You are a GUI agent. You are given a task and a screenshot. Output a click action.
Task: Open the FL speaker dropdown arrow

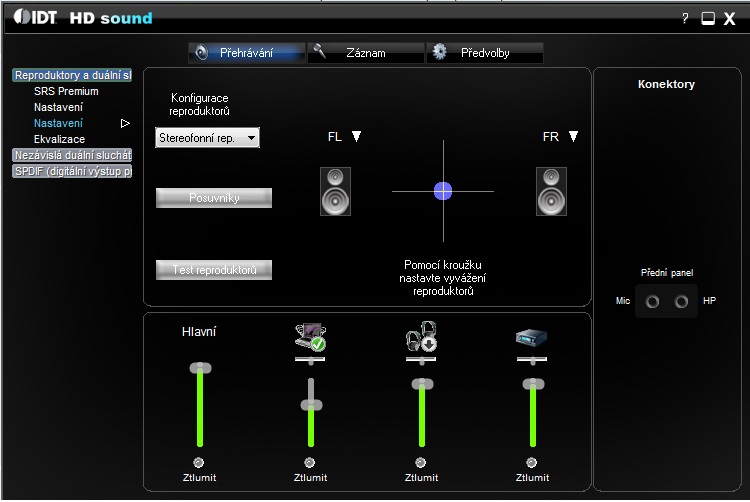356,137
